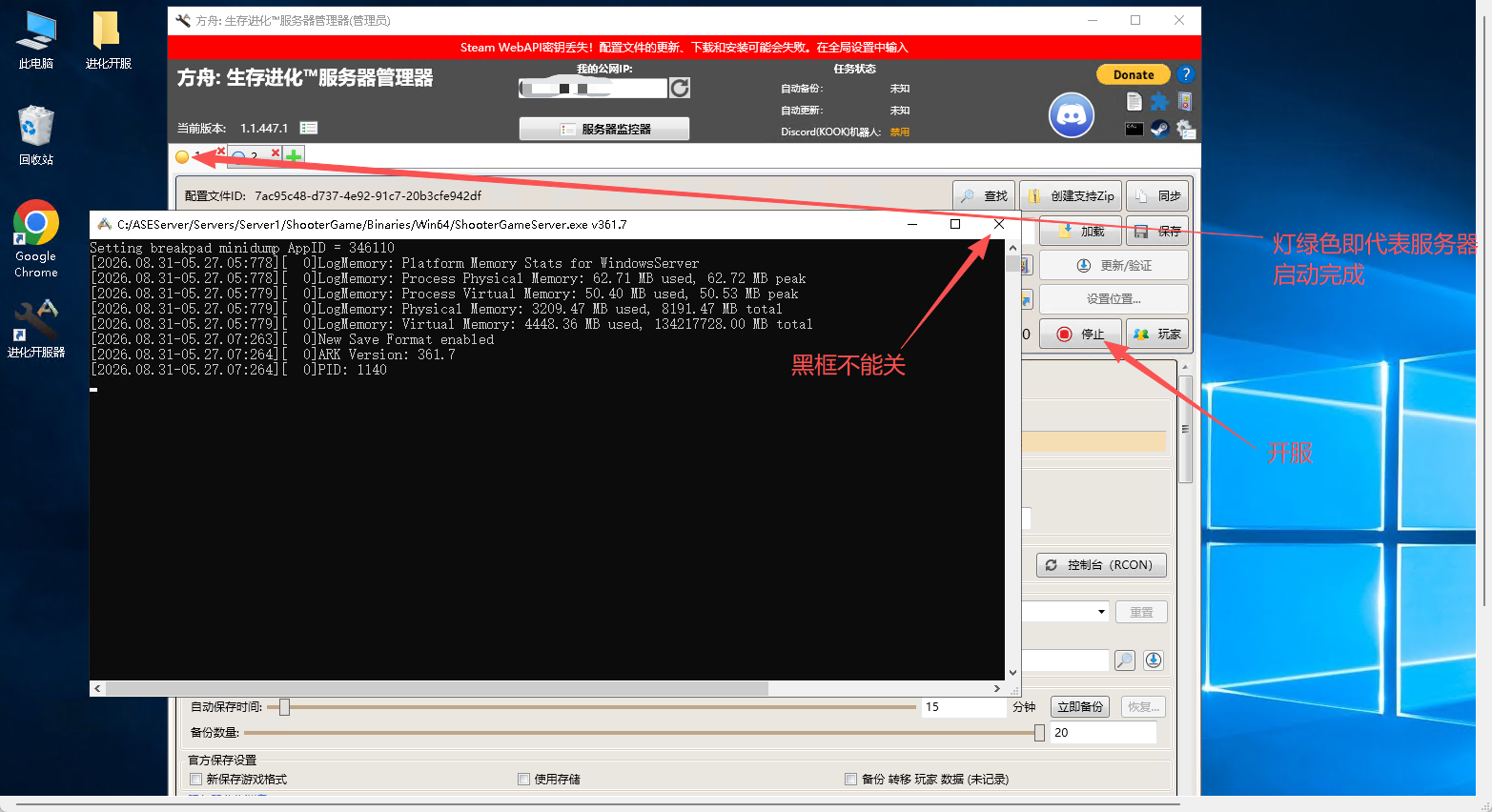
Task: Click the ARK Version: 361.7 log line
Action: [273, 355]
